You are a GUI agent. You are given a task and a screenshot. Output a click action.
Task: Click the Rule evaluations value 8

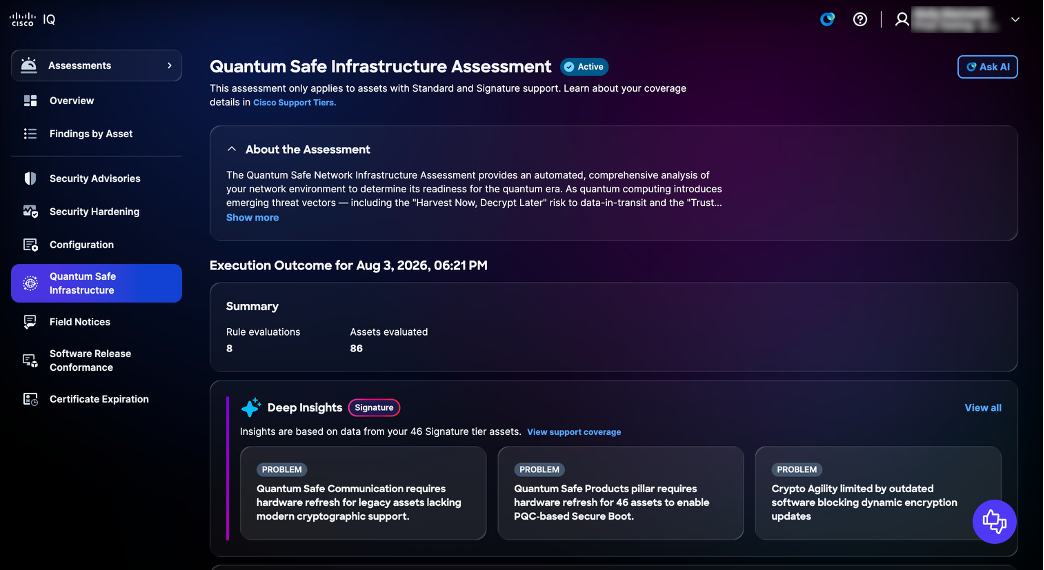(x=230, y=348)
